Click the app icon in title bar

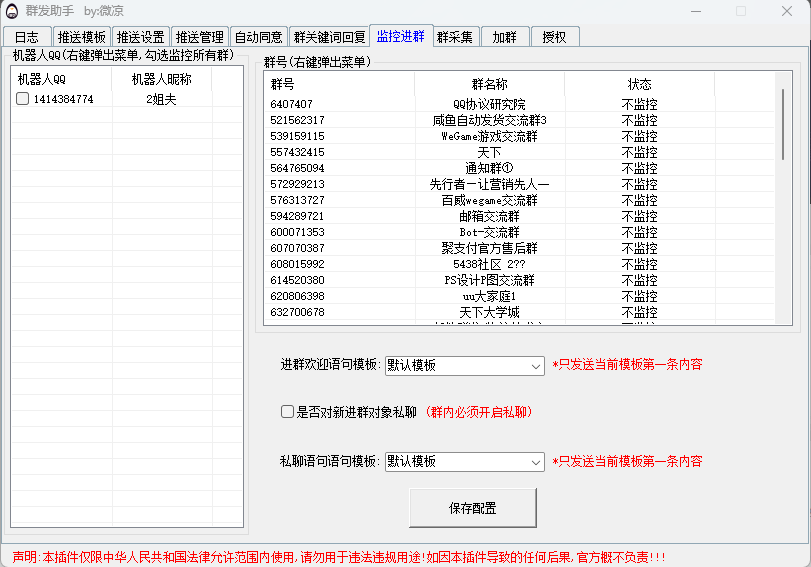[13, 11]
